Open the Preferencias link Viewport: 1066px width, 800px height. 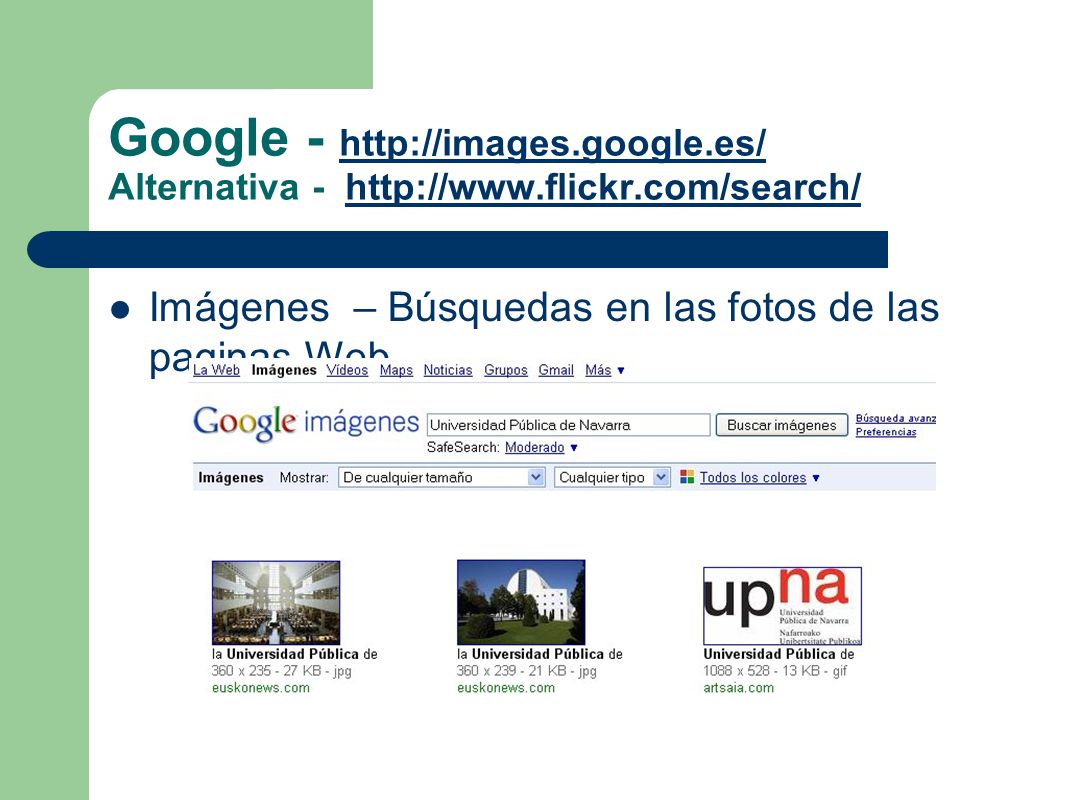point(886,432)
